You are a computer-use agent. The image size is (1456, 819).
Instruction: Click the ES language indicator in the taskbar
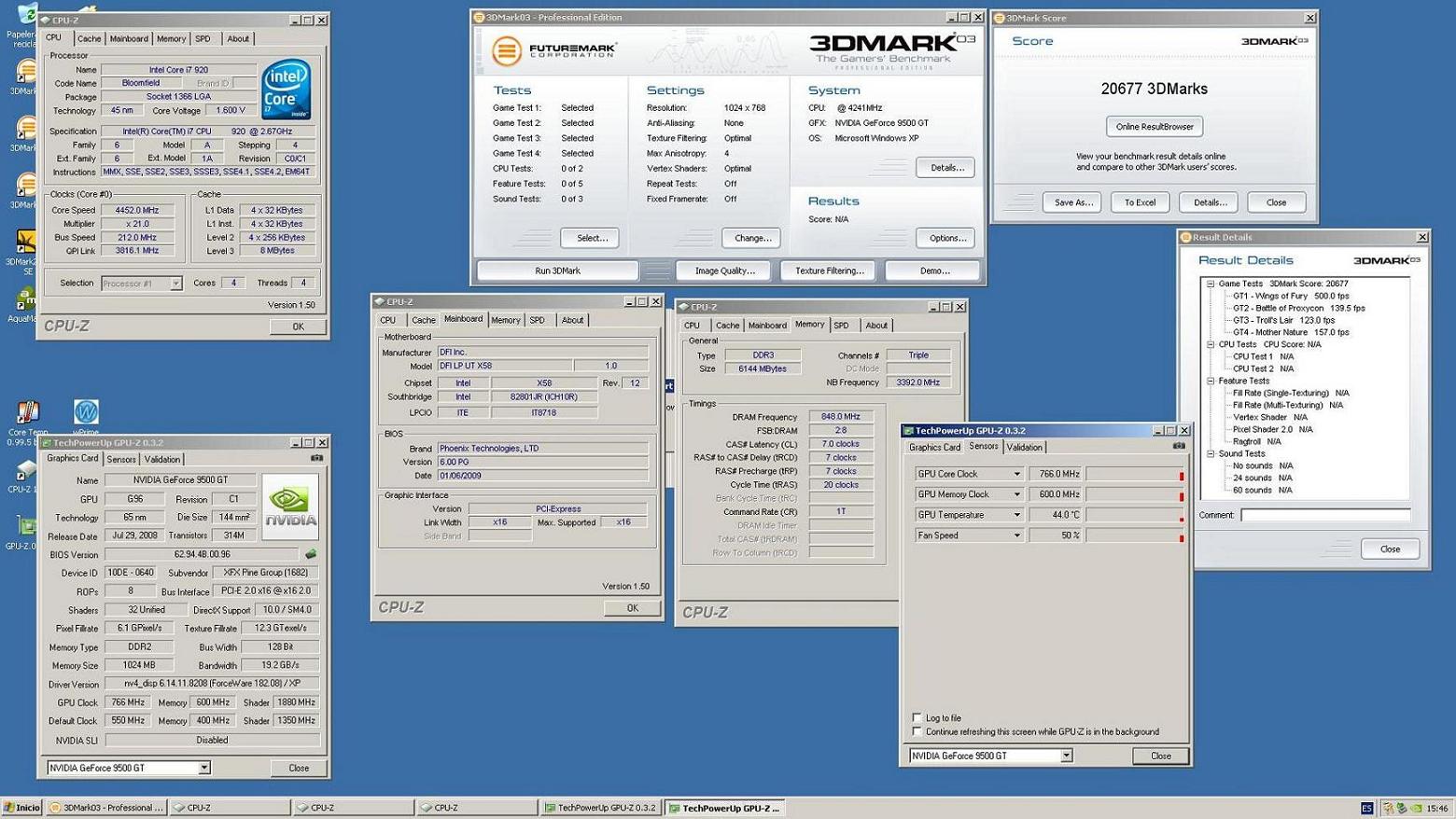tap(1366, 809)
